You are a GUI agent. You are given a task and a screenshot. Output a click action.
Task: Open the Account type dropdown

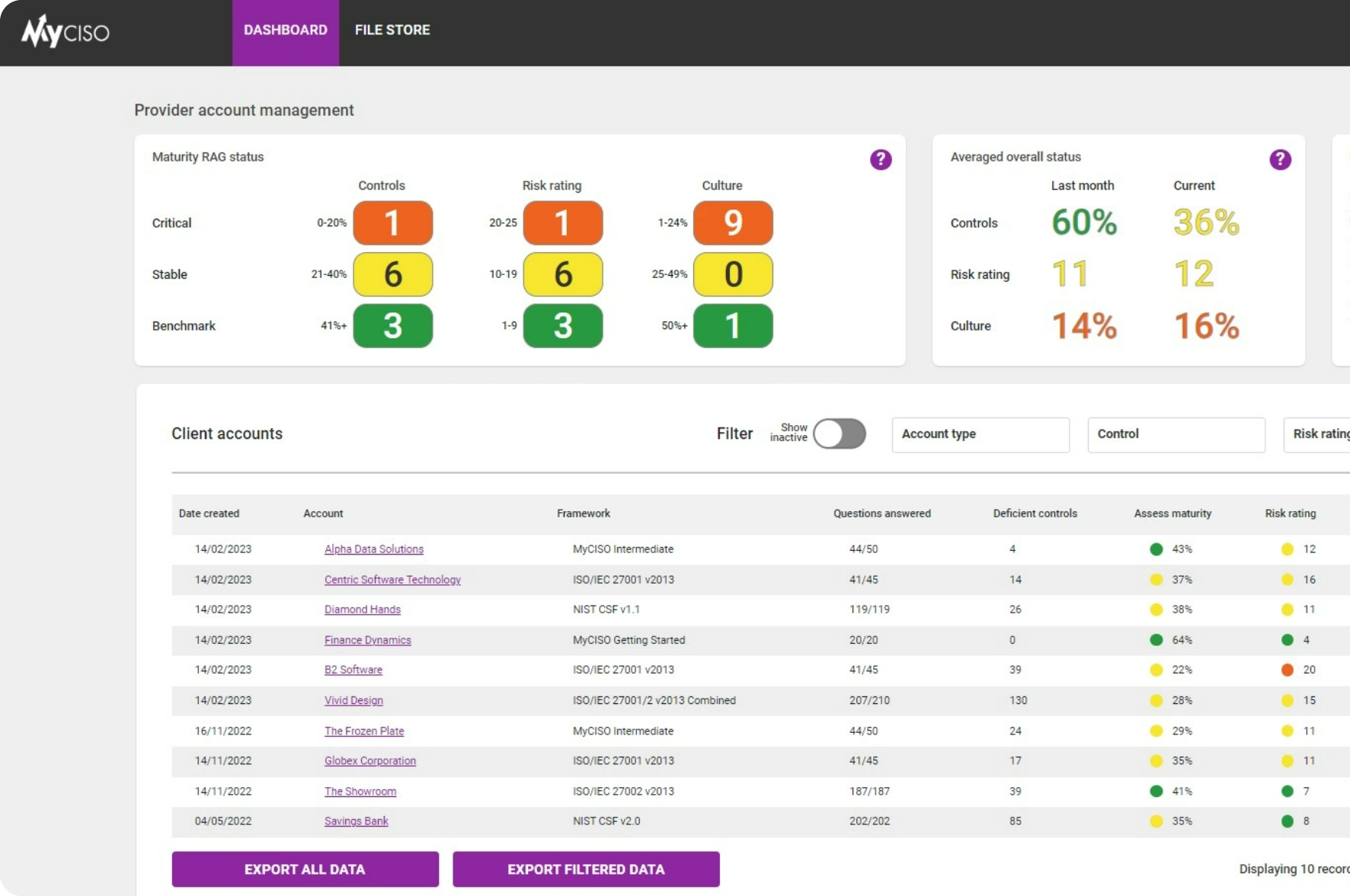[x=981, y=434]
